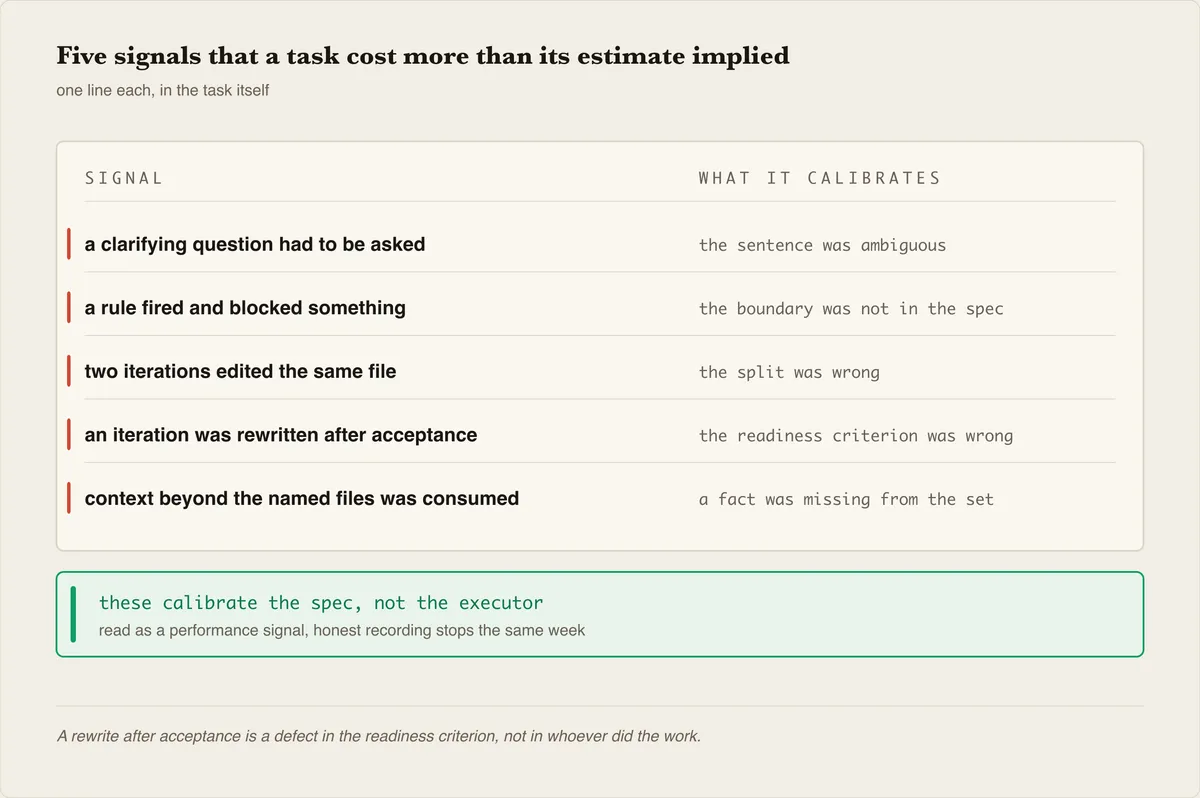This screenshot has height=798, width=1200.
Task: Select 'a rule fired and blocked something'
Action: pos(245,307)
